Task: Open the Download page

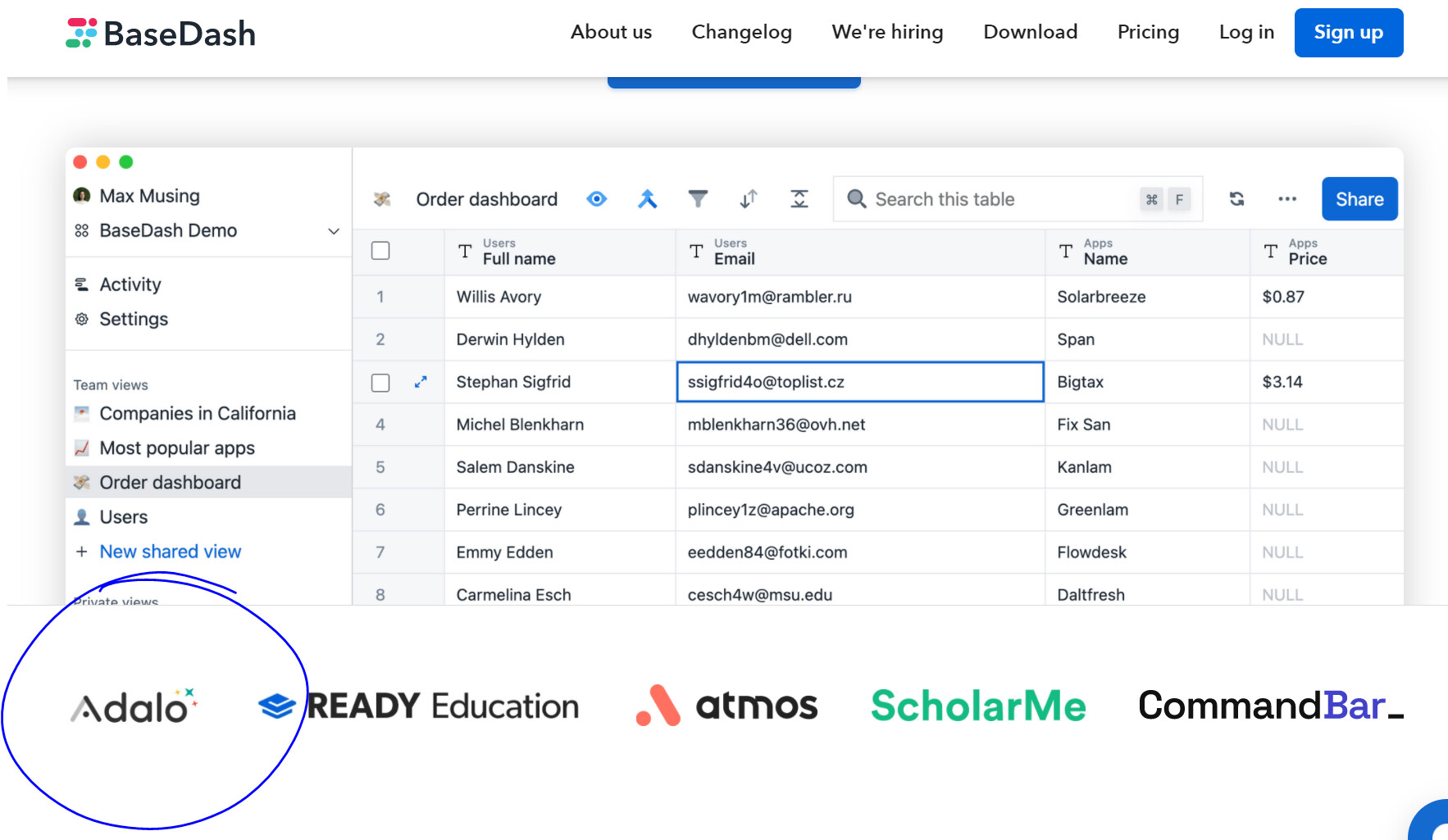Action: coord(1030,32)
